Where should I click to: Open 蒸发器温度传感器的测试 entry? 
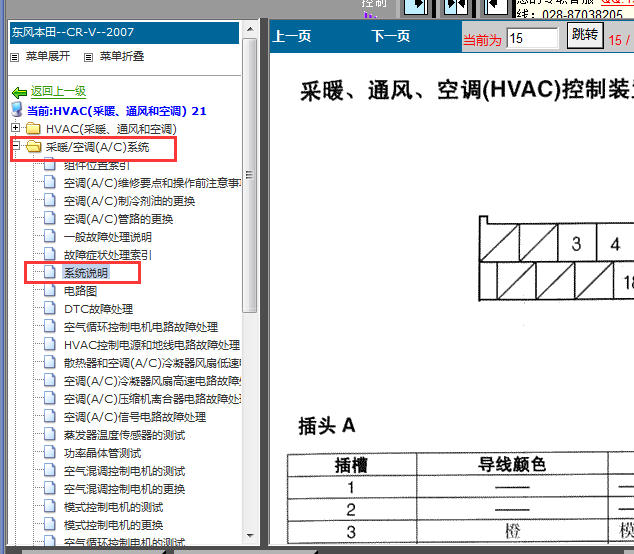(124, 435)
